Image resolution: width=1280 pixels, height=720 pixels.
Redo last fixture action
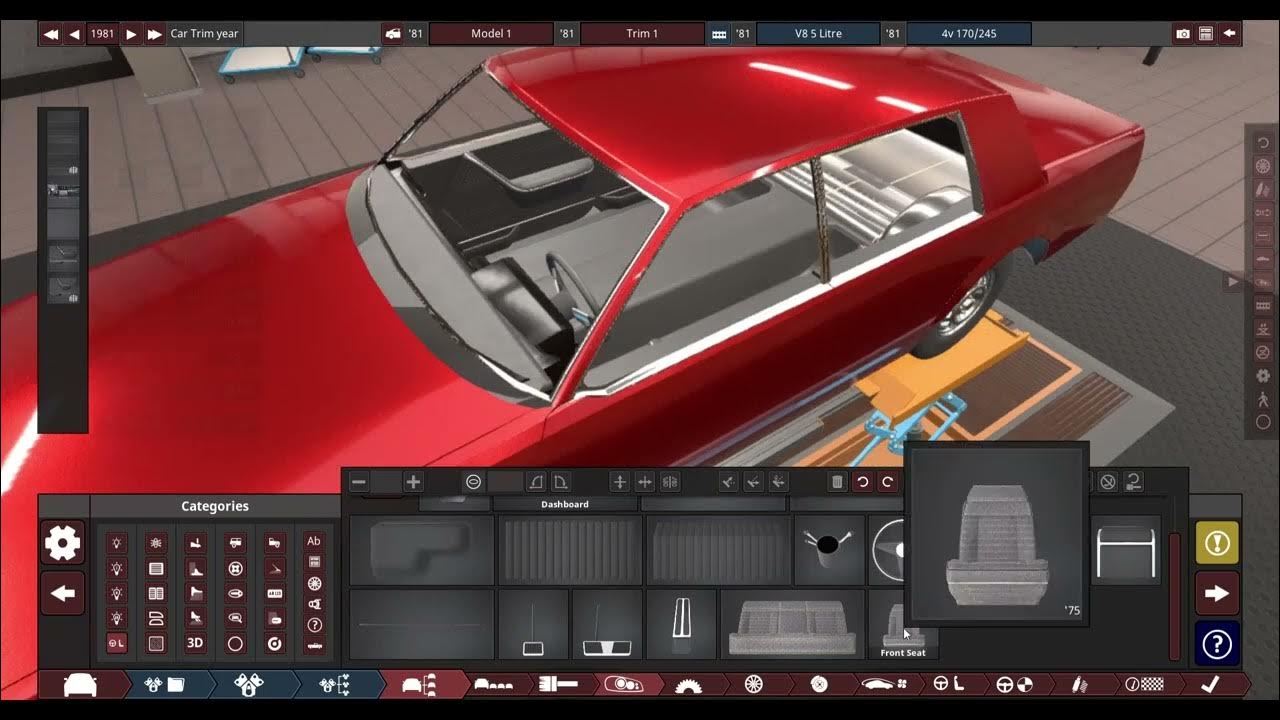click(x=887, y=482)
